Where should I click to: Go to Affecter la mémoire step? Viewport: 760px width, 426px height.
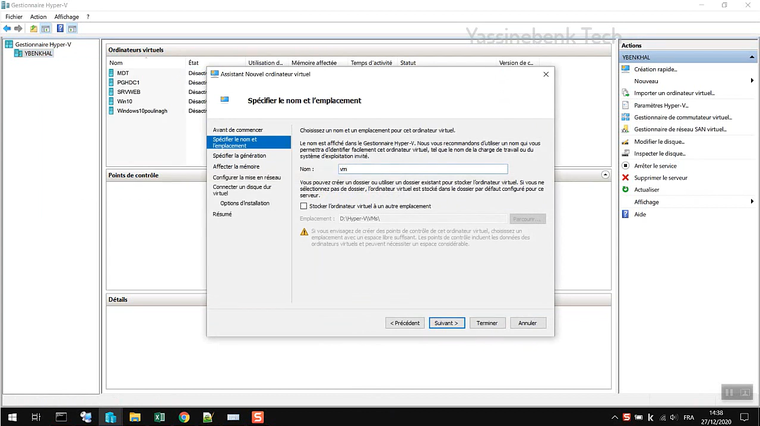pos(236,166)
